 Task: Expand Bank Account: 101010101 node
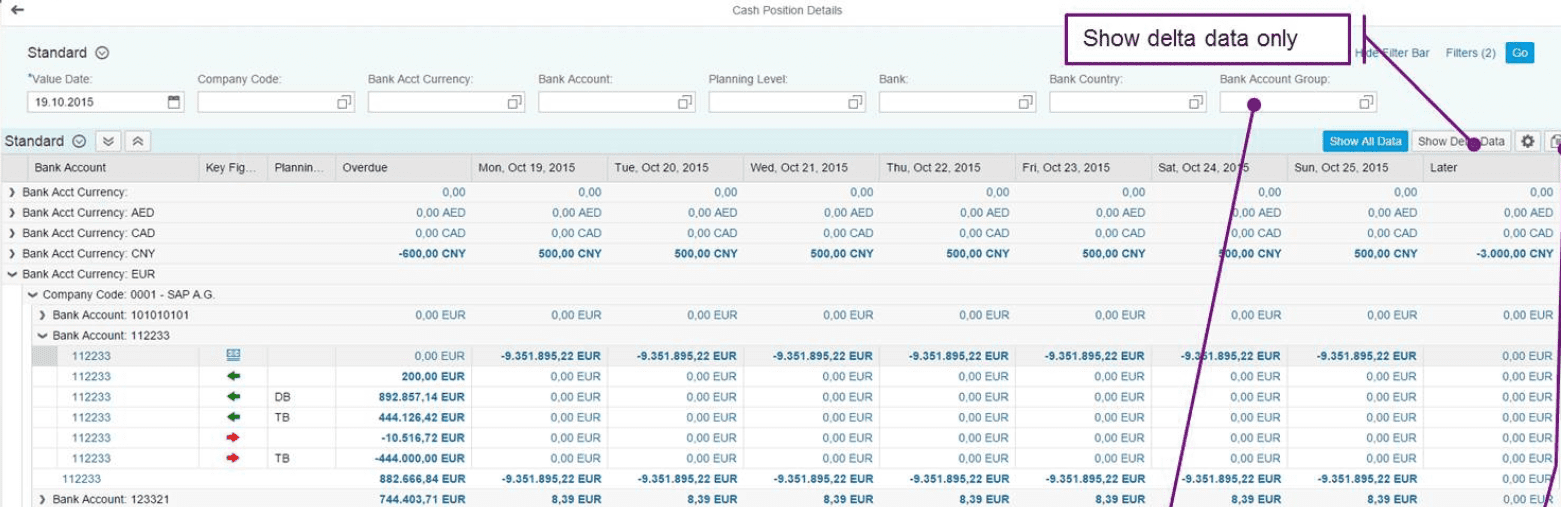click(x=42, y=315)
